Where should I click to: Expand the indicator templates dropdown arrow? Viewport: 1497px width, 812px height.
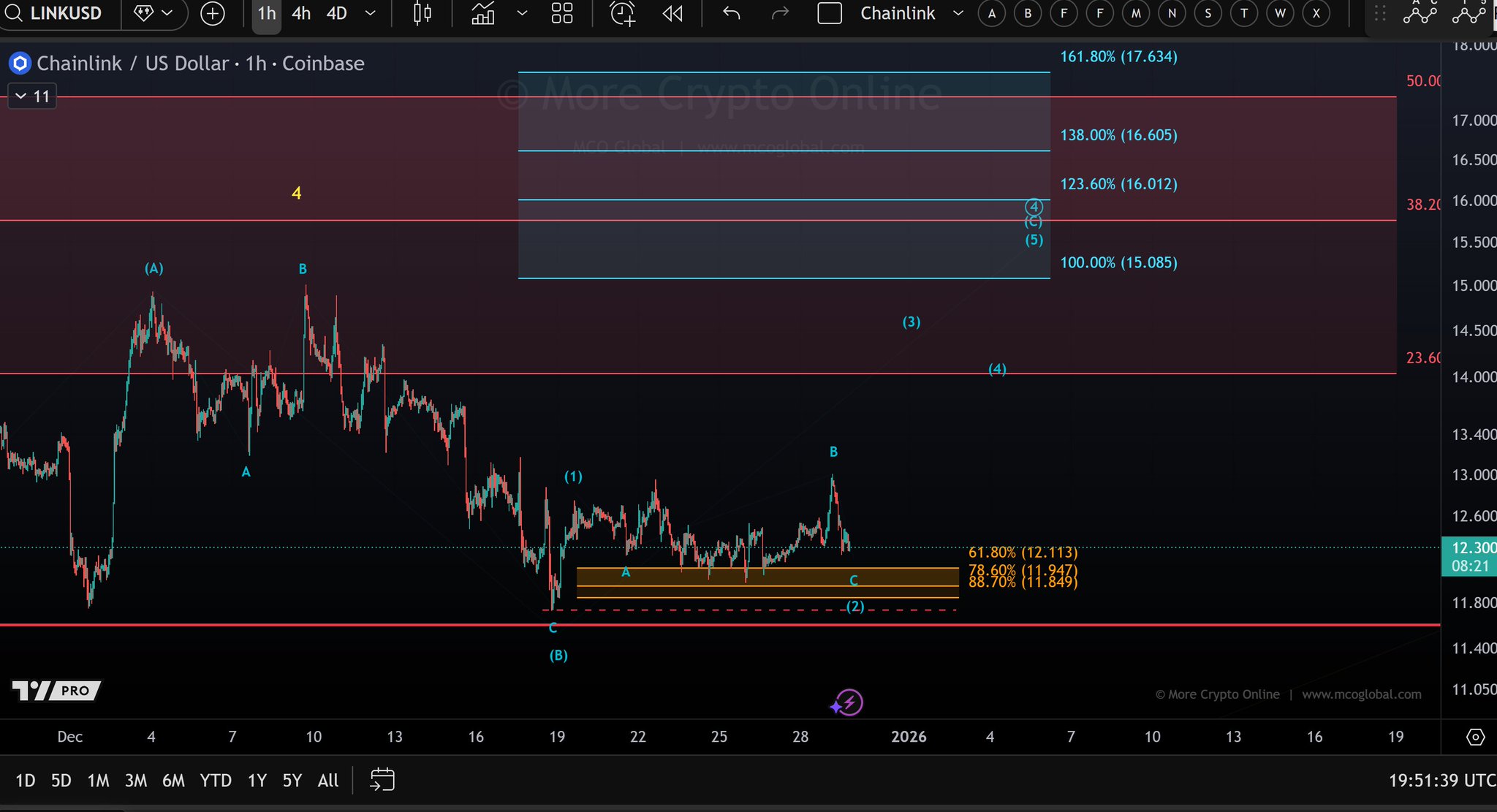522,13
